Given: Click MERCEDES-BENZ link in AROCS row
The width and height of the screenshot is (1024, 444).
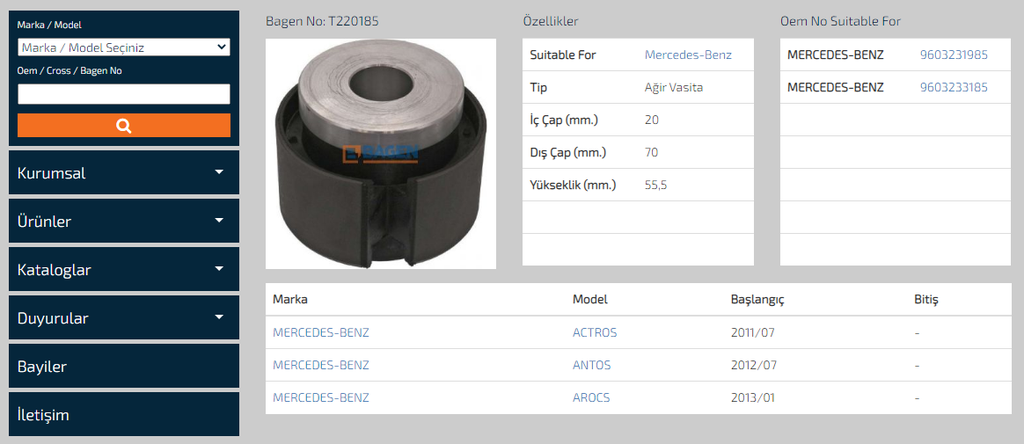Looking at the screenshot, I should [x=321, y=398].
